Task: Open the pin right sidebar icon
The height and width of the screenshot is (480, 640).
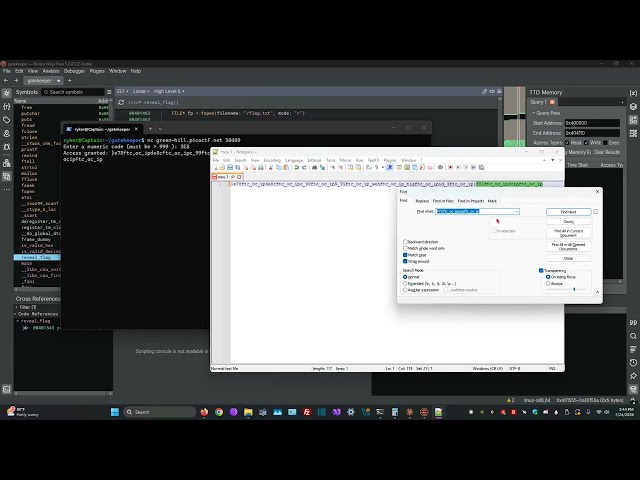Action: tap(633, 376)
